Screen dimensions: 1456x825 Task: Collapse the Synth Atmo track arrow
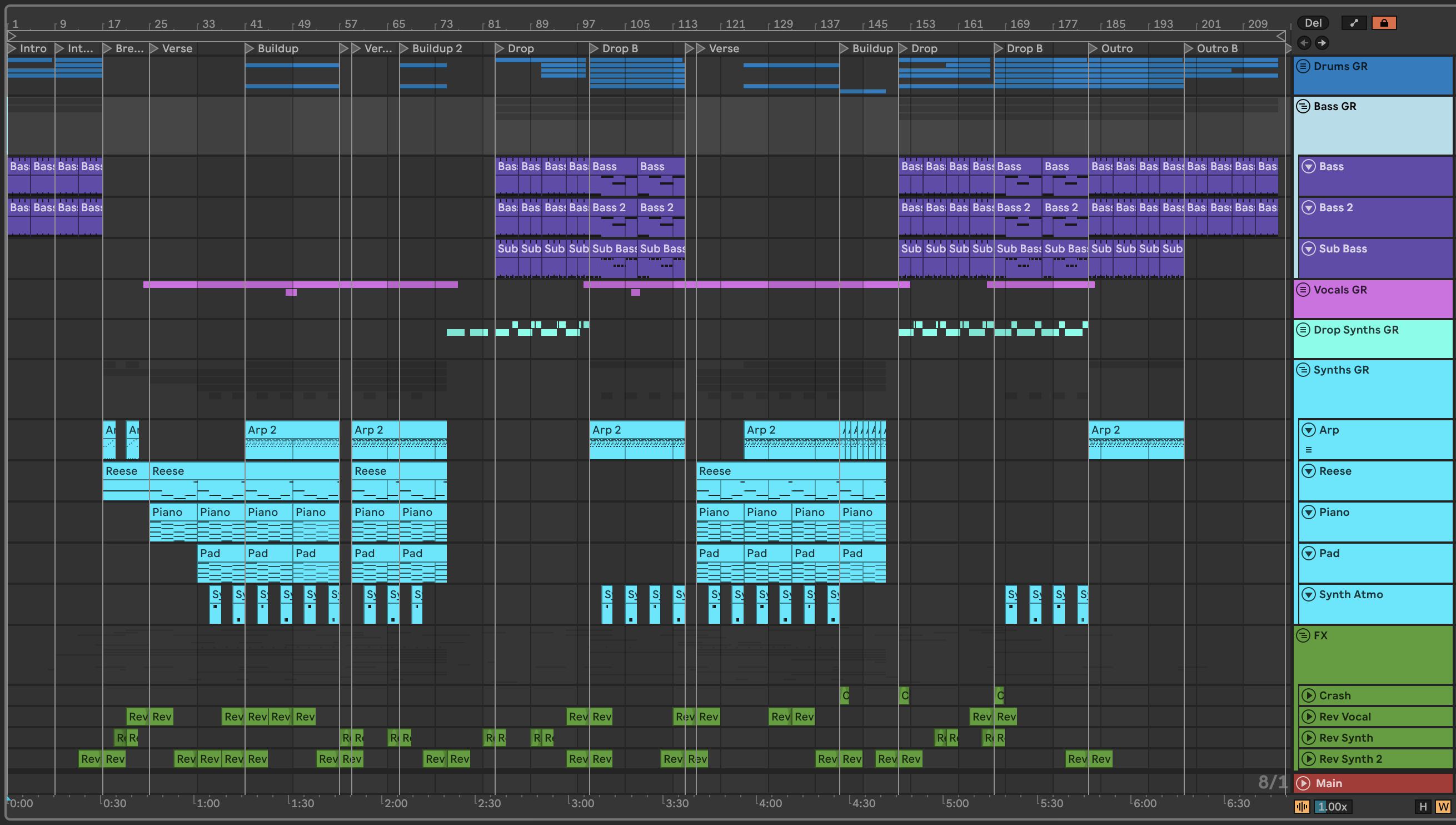coord(1308,594)
